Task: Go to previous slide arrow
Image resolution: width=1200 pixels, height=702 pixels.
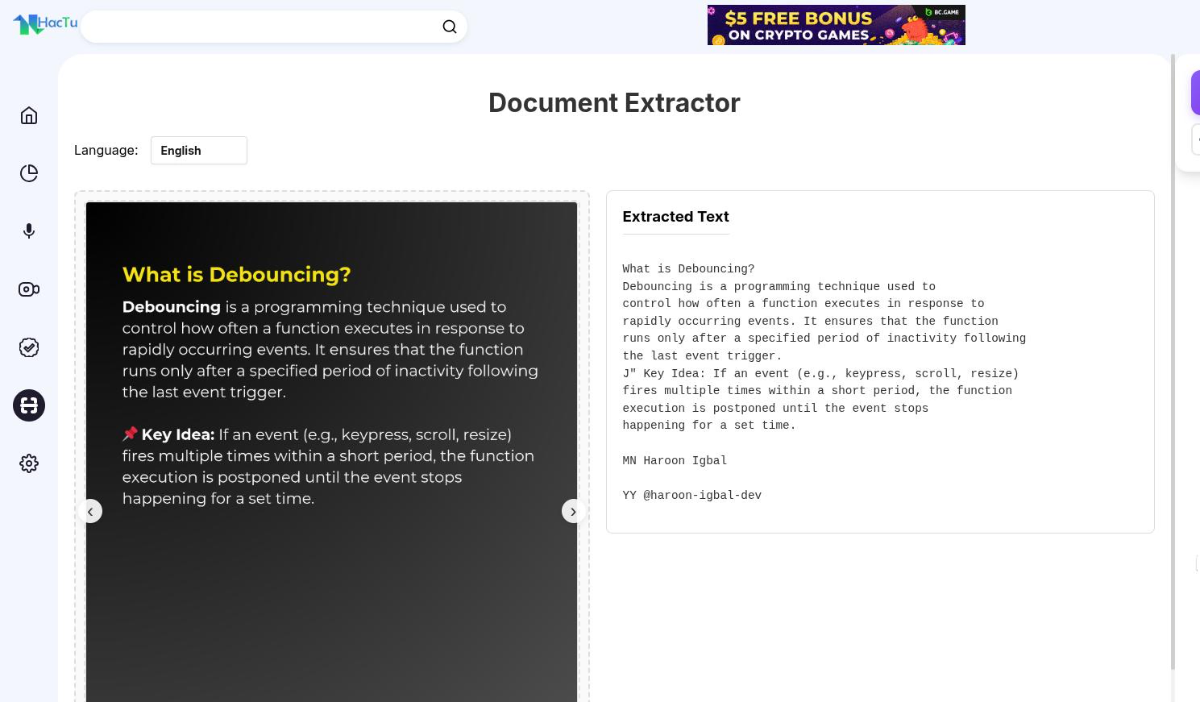Action: coord(90,511)
